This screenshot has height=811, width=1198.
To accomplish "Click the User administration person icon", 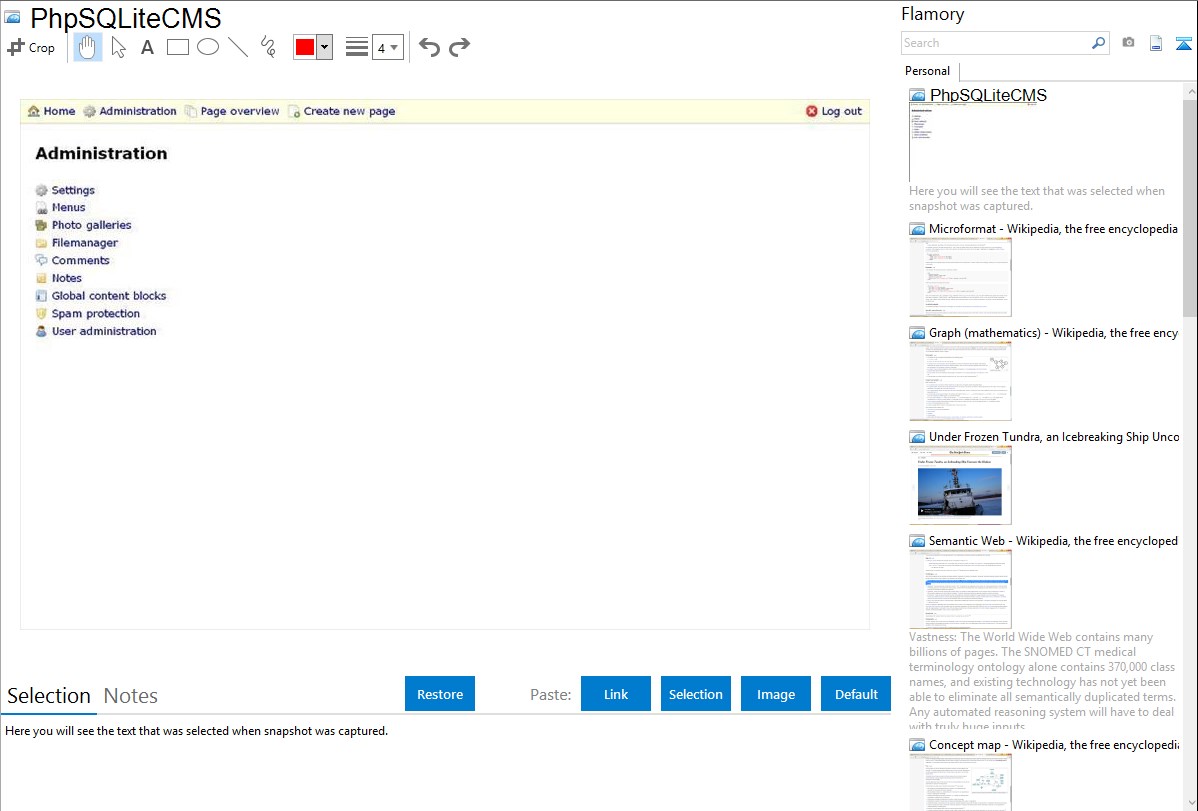I will coord(41,331).
